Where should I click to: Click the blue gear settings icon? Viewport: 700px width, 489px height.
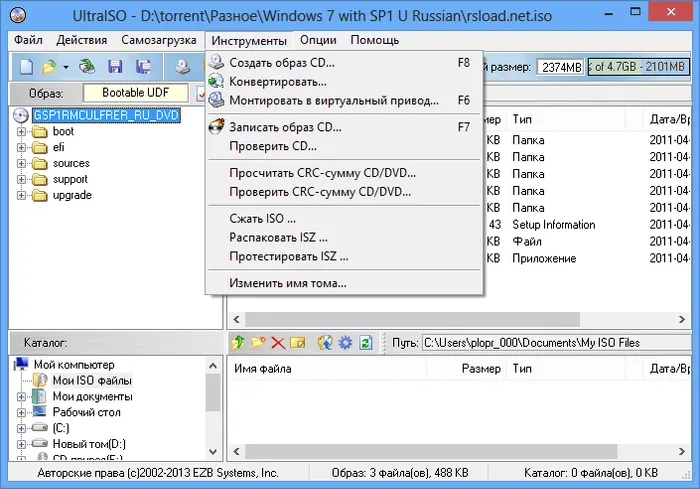(x=345, y=343)
